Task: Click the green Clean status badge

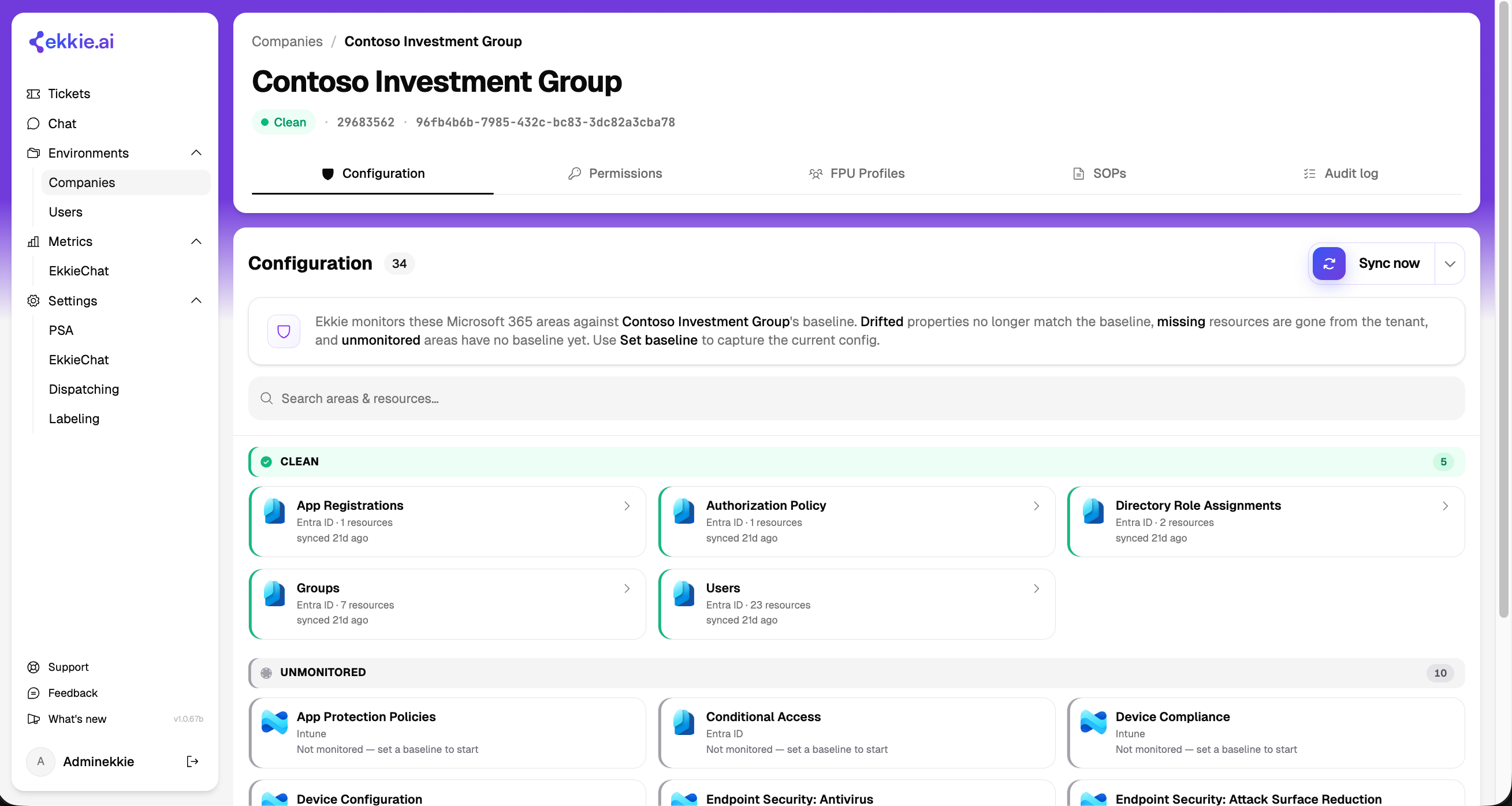Action: [x=284, y=122]
